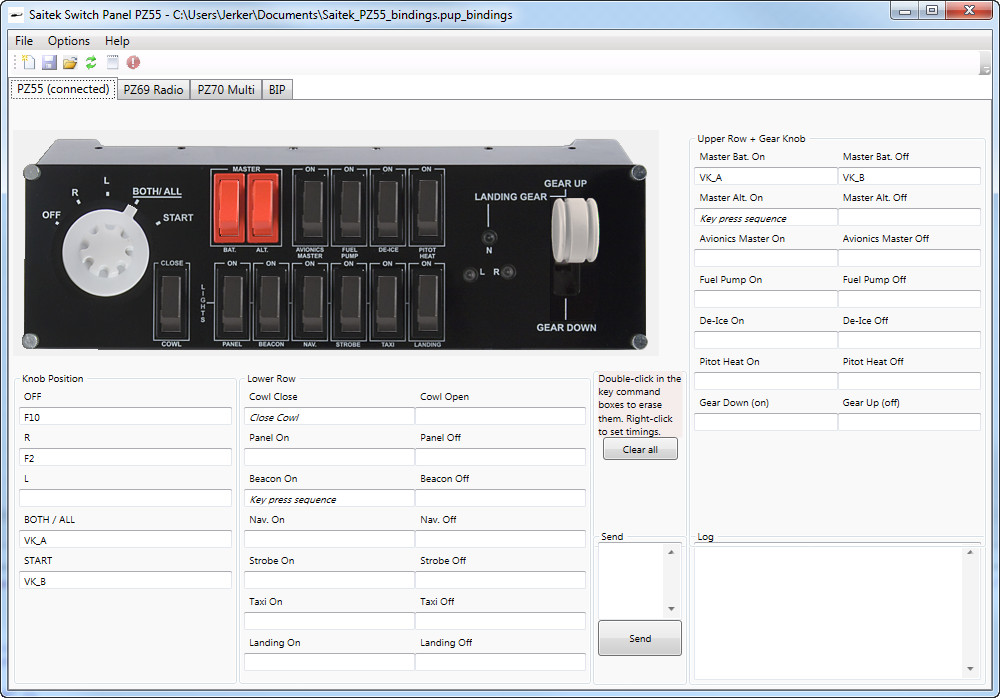Click the Fuel Pump On input field
The image size is (1000, 698).
[x=765, y=299]
